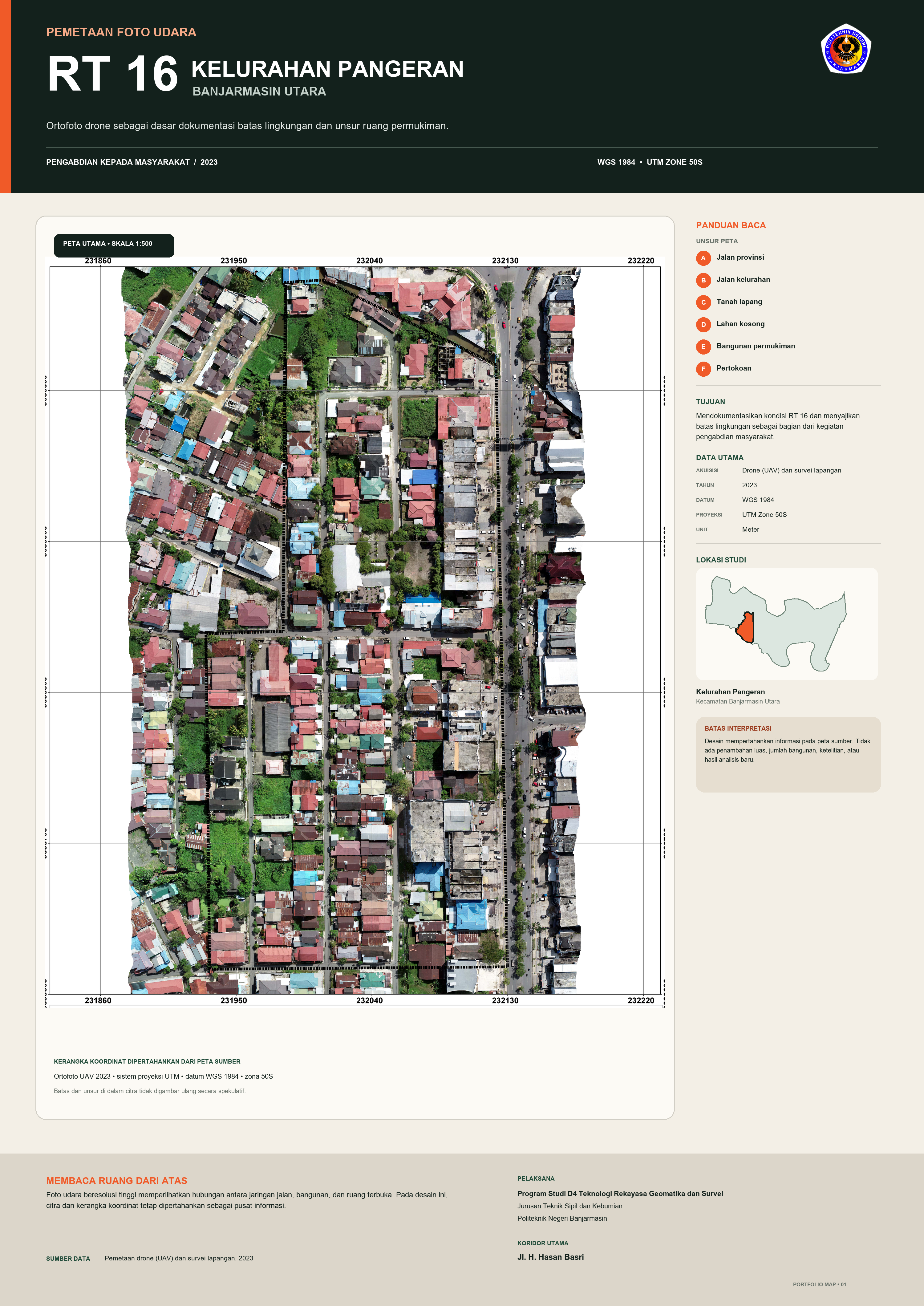Click the RT 16 title text

[x=113, y=74]
